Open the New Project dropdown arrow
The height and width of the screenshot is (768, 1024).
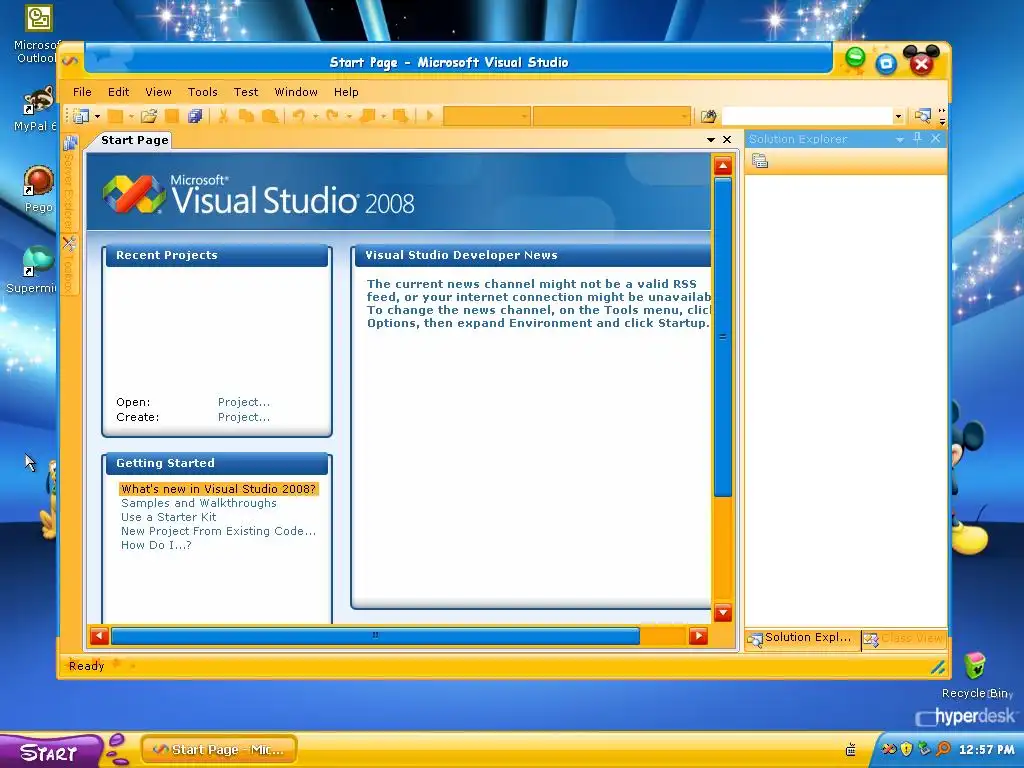pyautogui.click(x=98, y=117)
